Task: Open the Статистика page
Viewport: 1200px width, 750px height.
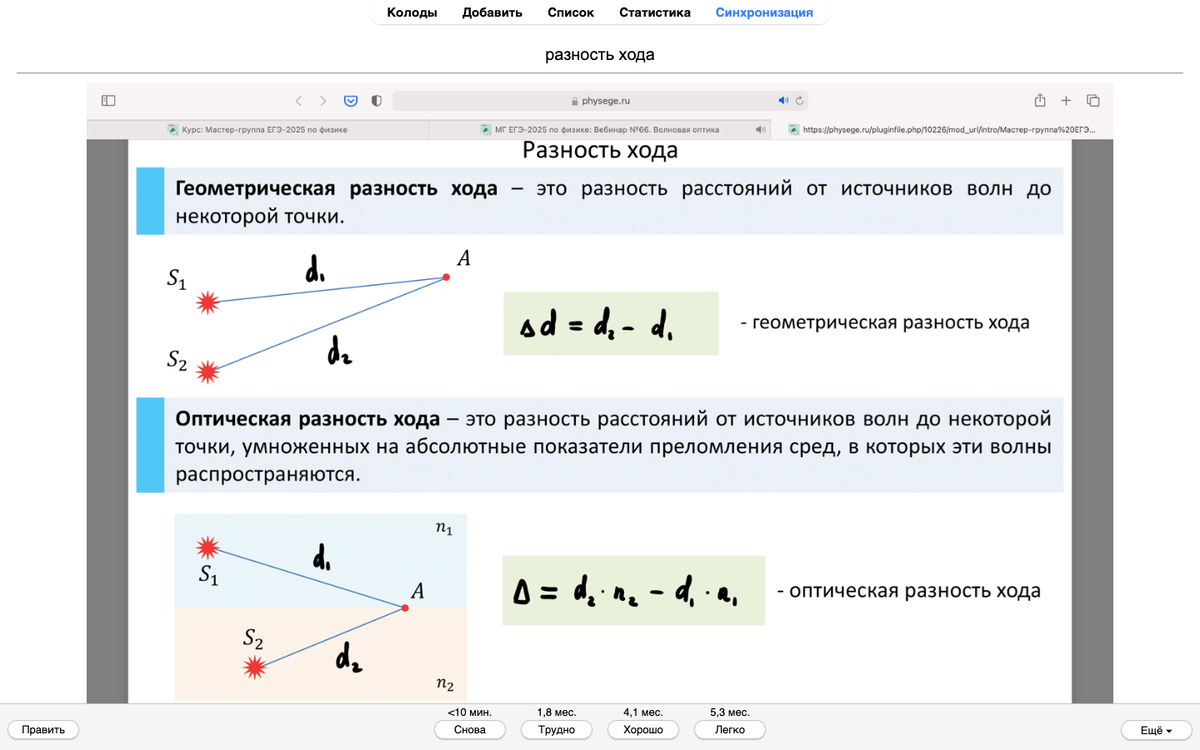Action: pyautogui.click(x=655, y=13)
